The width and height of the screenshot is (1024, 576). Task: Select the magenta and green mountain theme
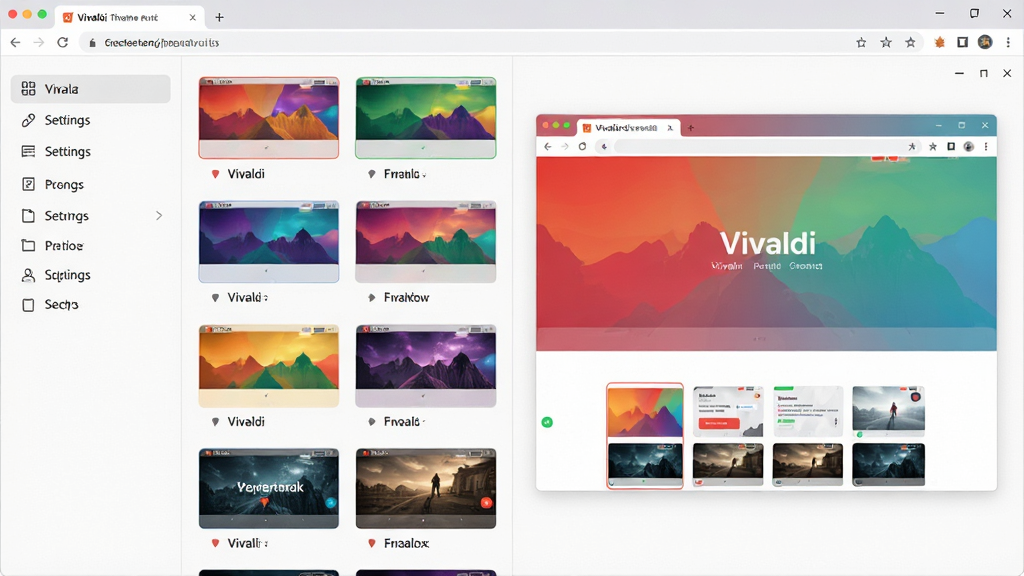[426, 242]
